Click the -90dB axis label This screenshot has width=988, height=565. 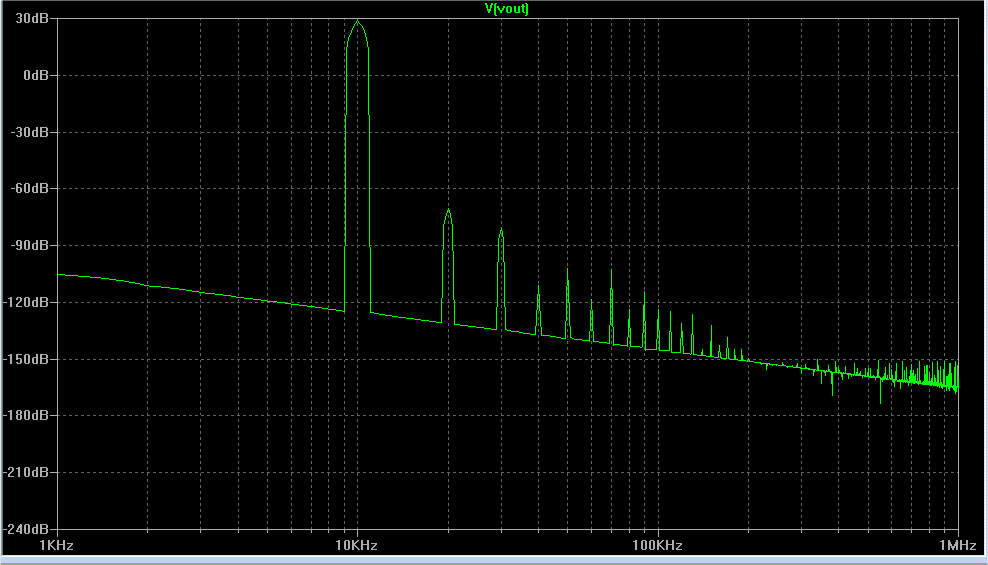point(29,245)
